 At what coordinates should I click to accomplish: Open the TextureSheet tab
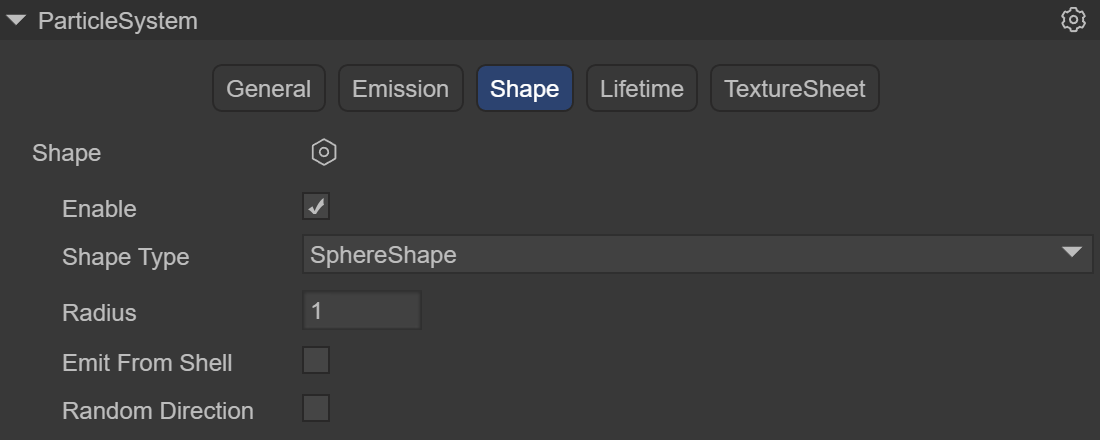(794, 89)
